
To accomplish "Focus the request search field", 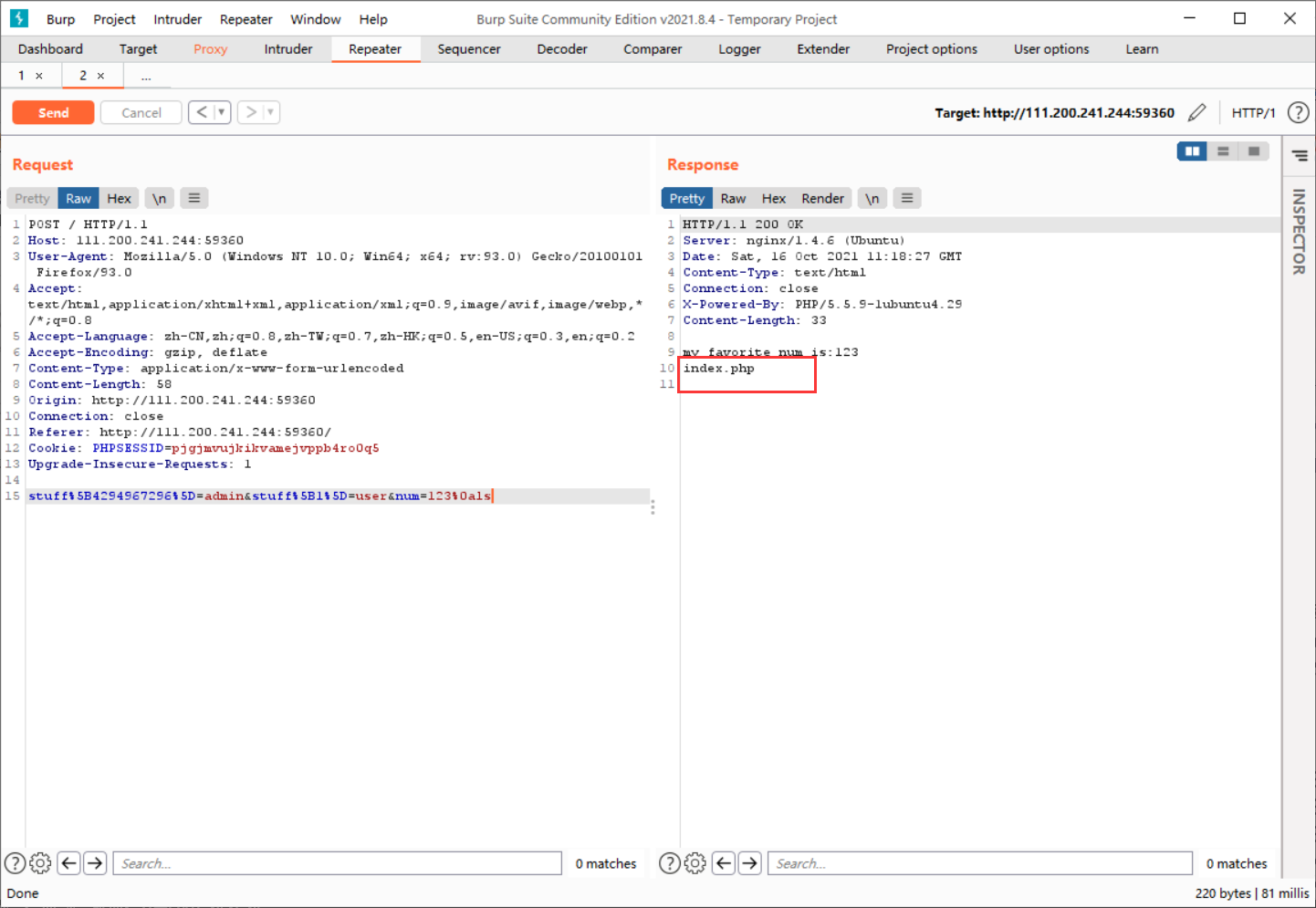I will (x=337, y=863).
